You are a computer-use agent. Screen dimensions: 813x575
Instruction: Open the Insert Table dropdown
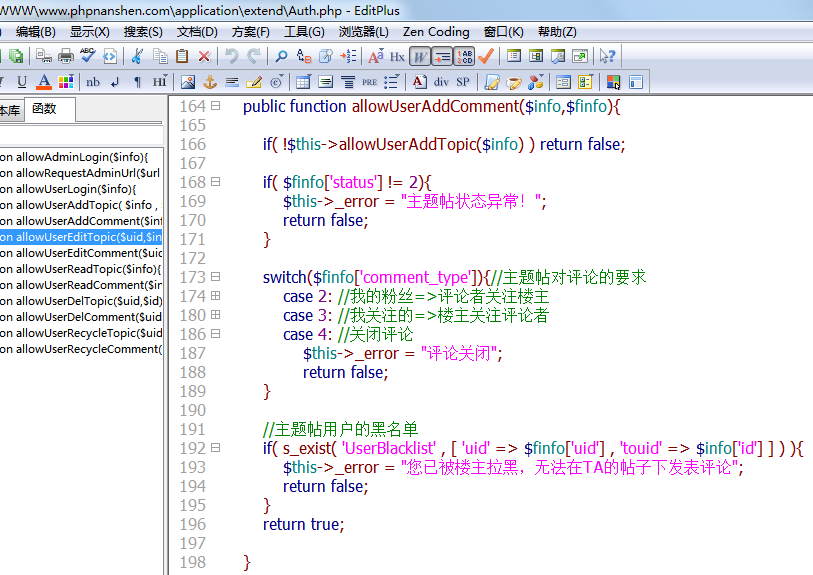[303, 82]
